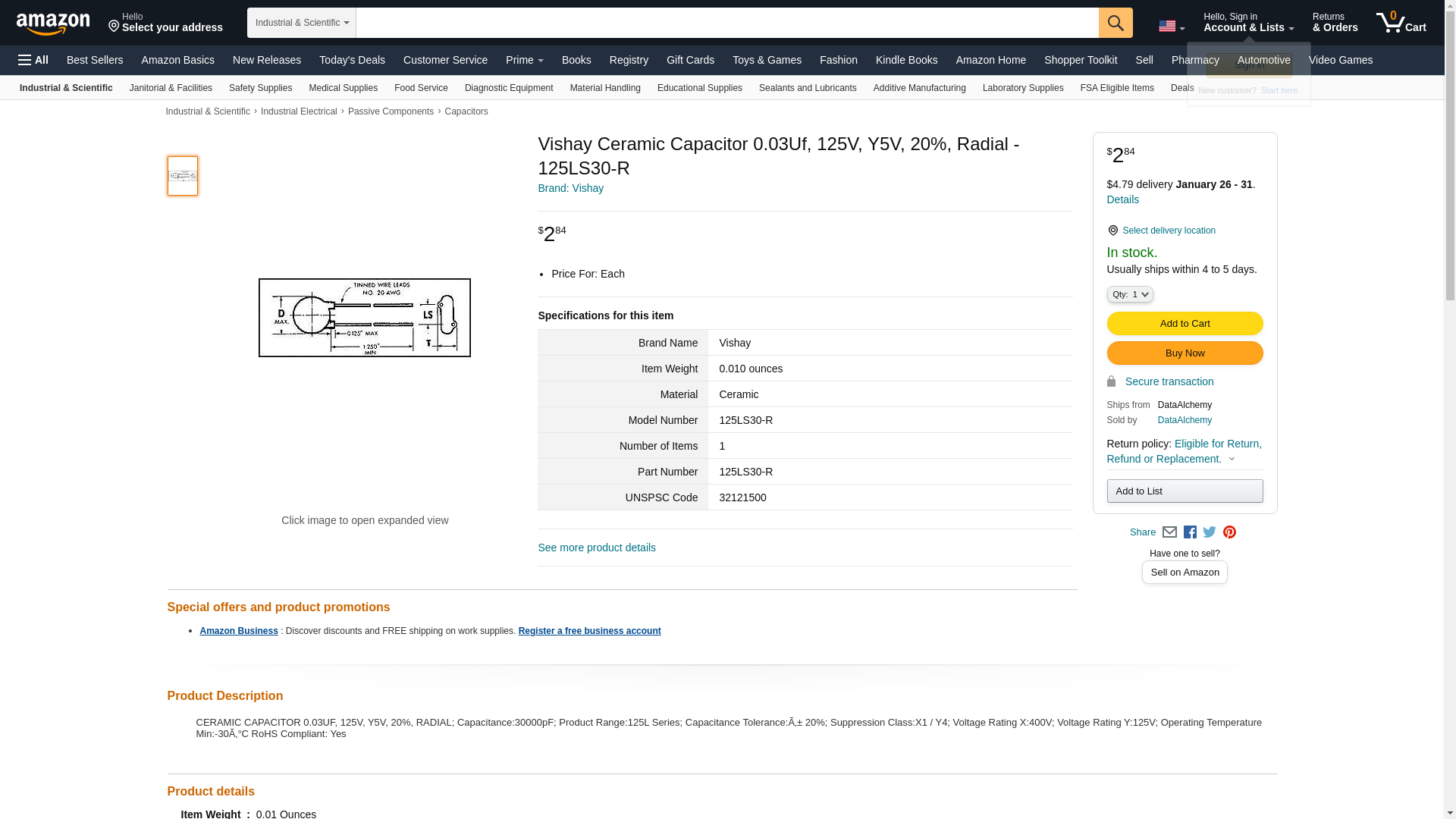Image resolution: width=1456 pixels, height=819 pixels.
Task: Open the All hamburger menu
Action: tap(33, 60)
